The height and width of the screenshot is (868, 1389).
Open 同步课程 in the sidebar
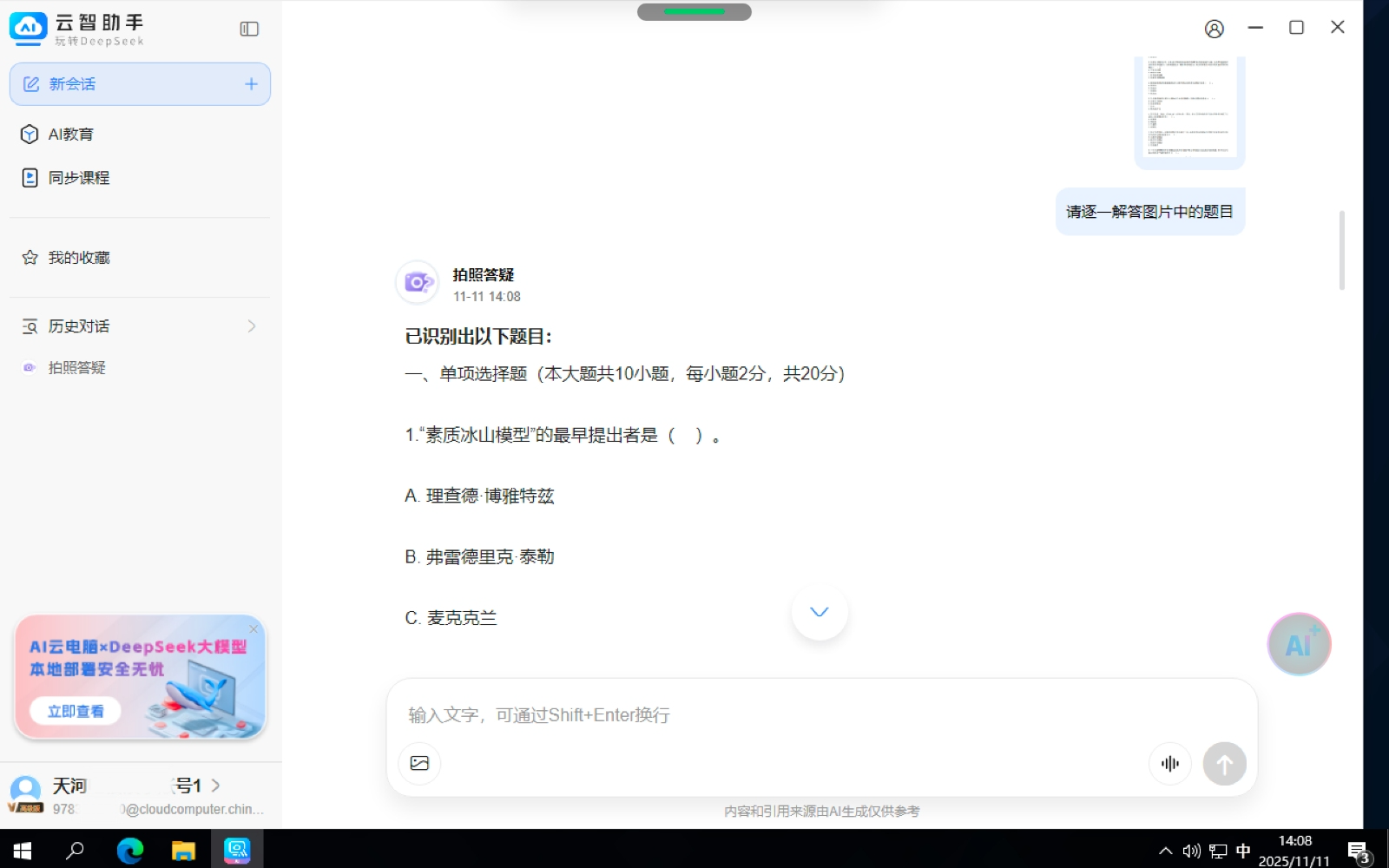tap(78, 178)
